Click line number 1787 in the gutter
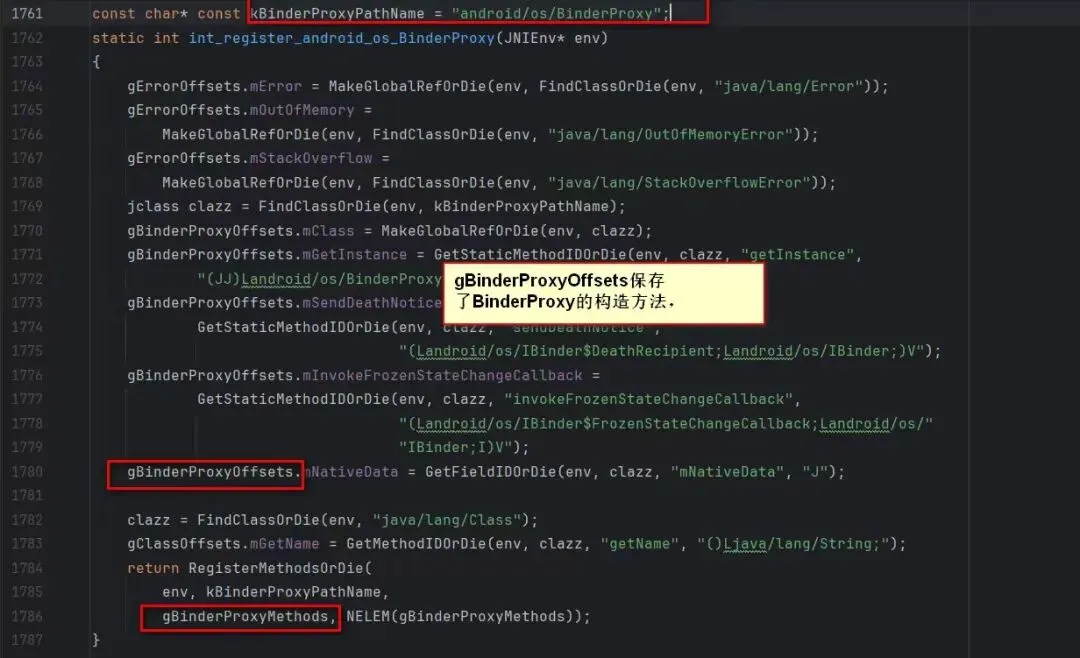The image size is (1080, 658). pyautogui.click(x=27, y=640)
